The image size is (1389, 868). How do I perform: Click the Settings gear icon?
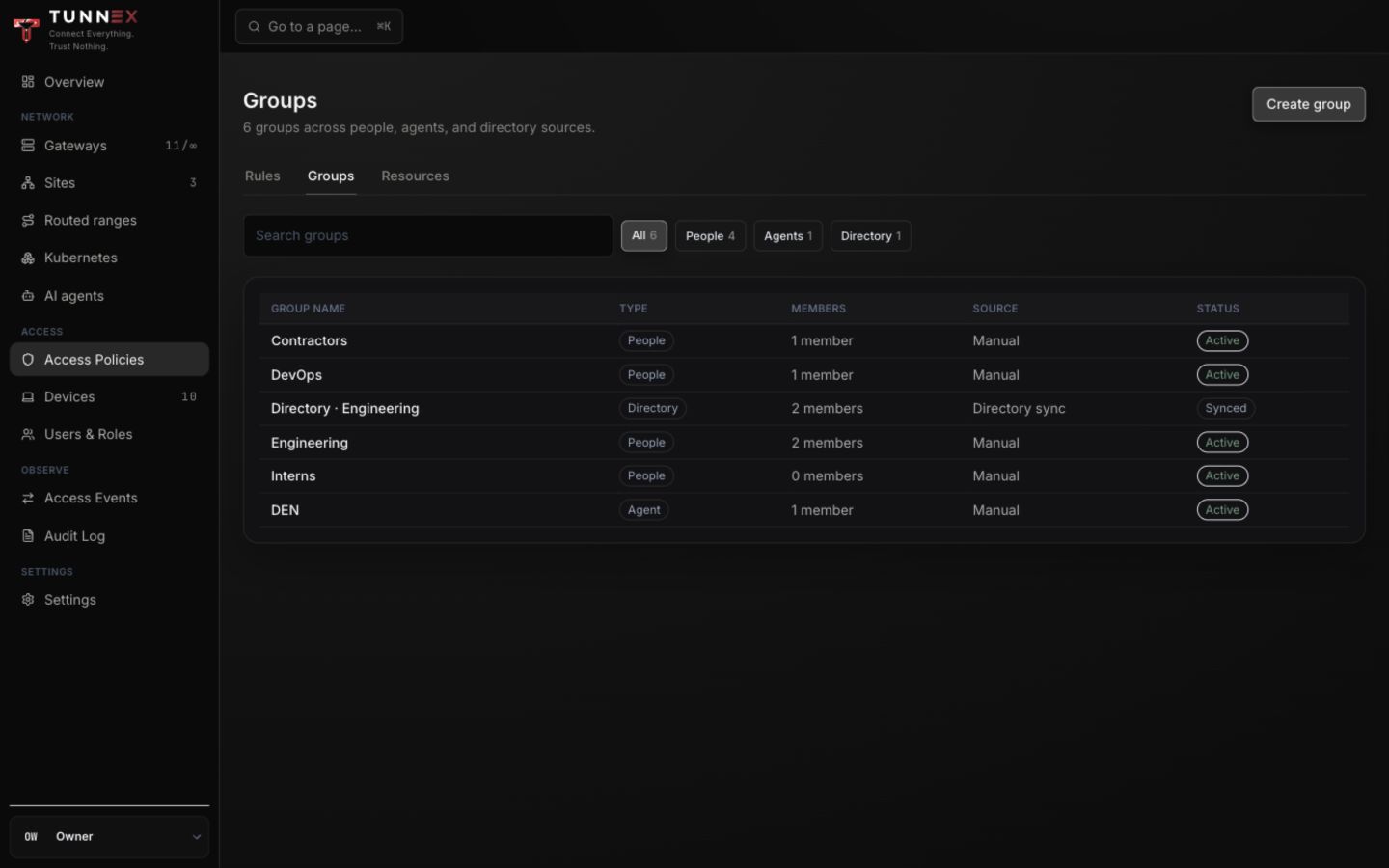coord(28,600)
